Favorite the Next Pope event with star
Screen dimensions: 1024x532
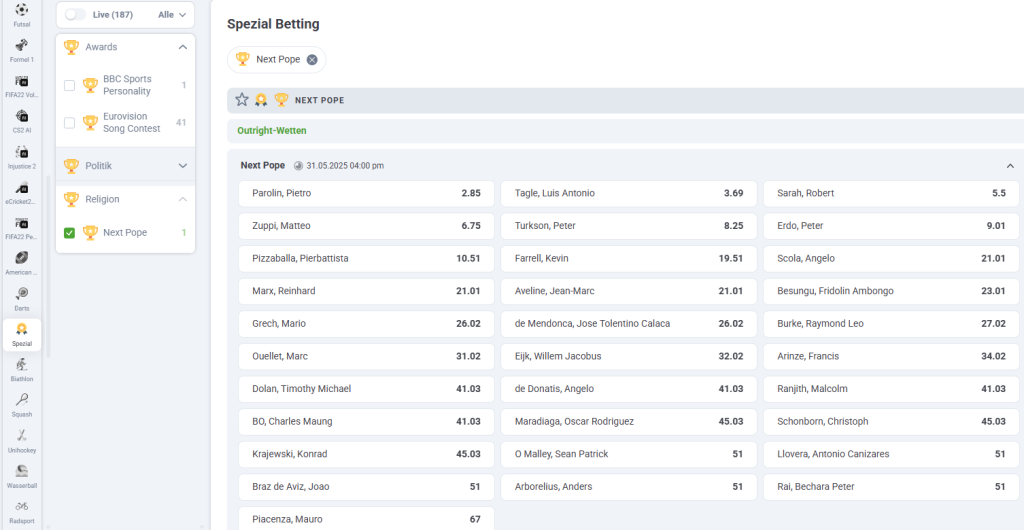pyautogui.click(x=242, y=100)
